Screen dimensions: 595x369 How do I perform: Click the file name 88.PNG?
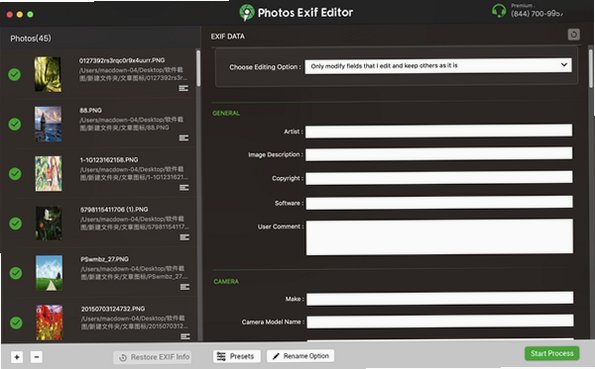91,110
